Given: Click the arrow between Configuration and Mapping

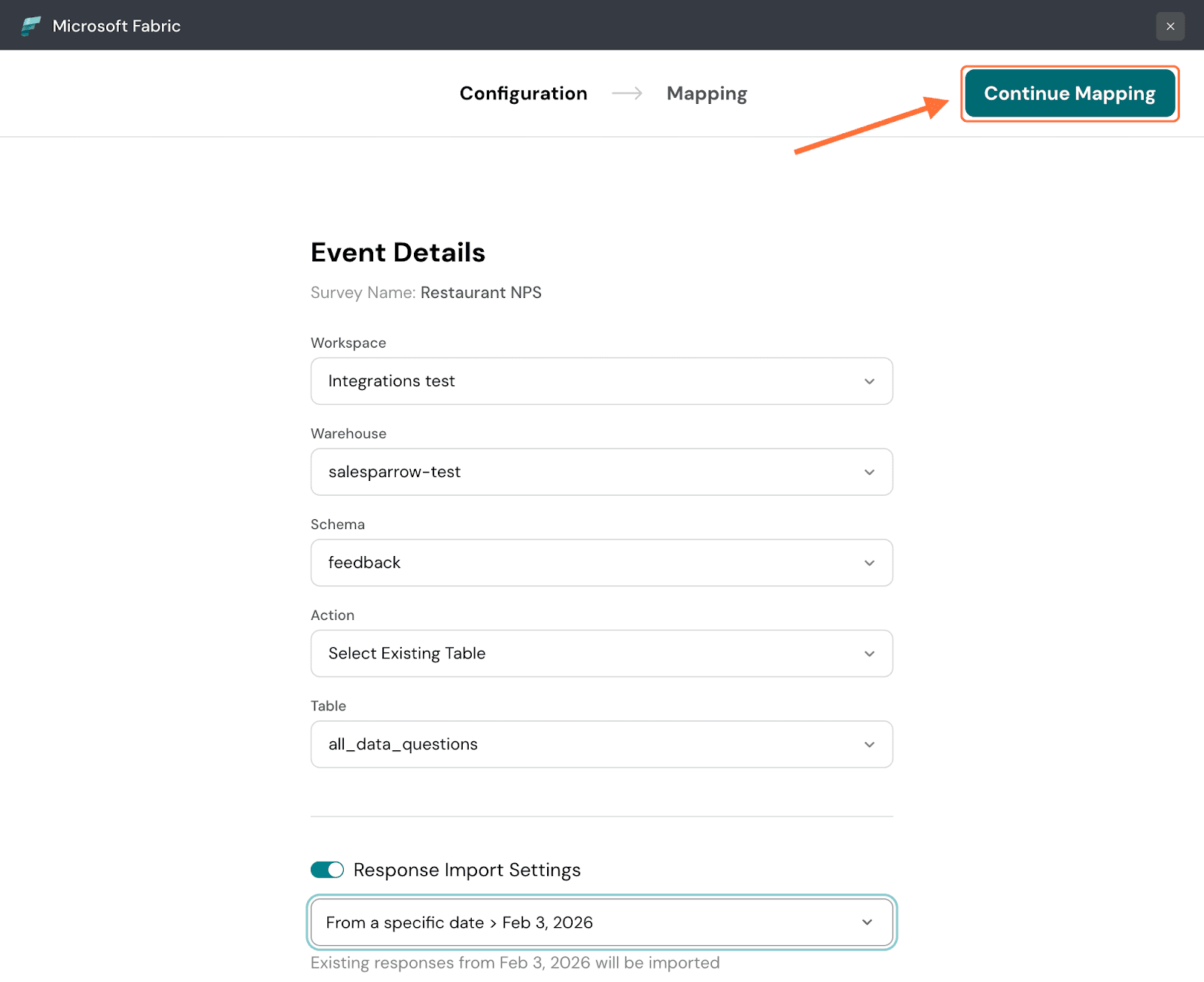Looking at the screenshot, I should 627,93.
